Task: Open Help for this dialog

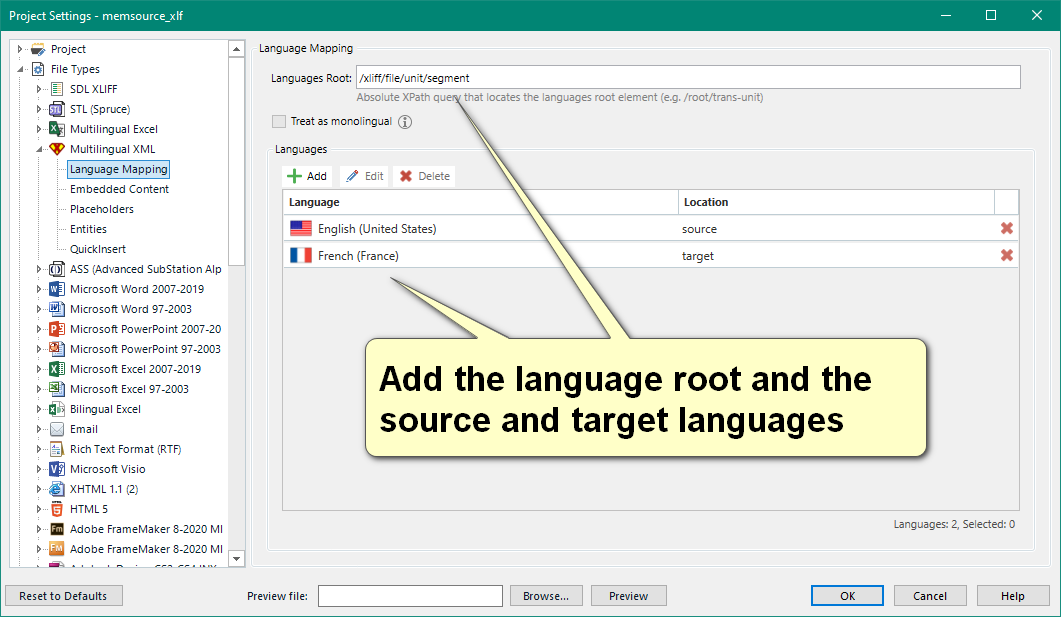Action: click(x=1012, y=596)
